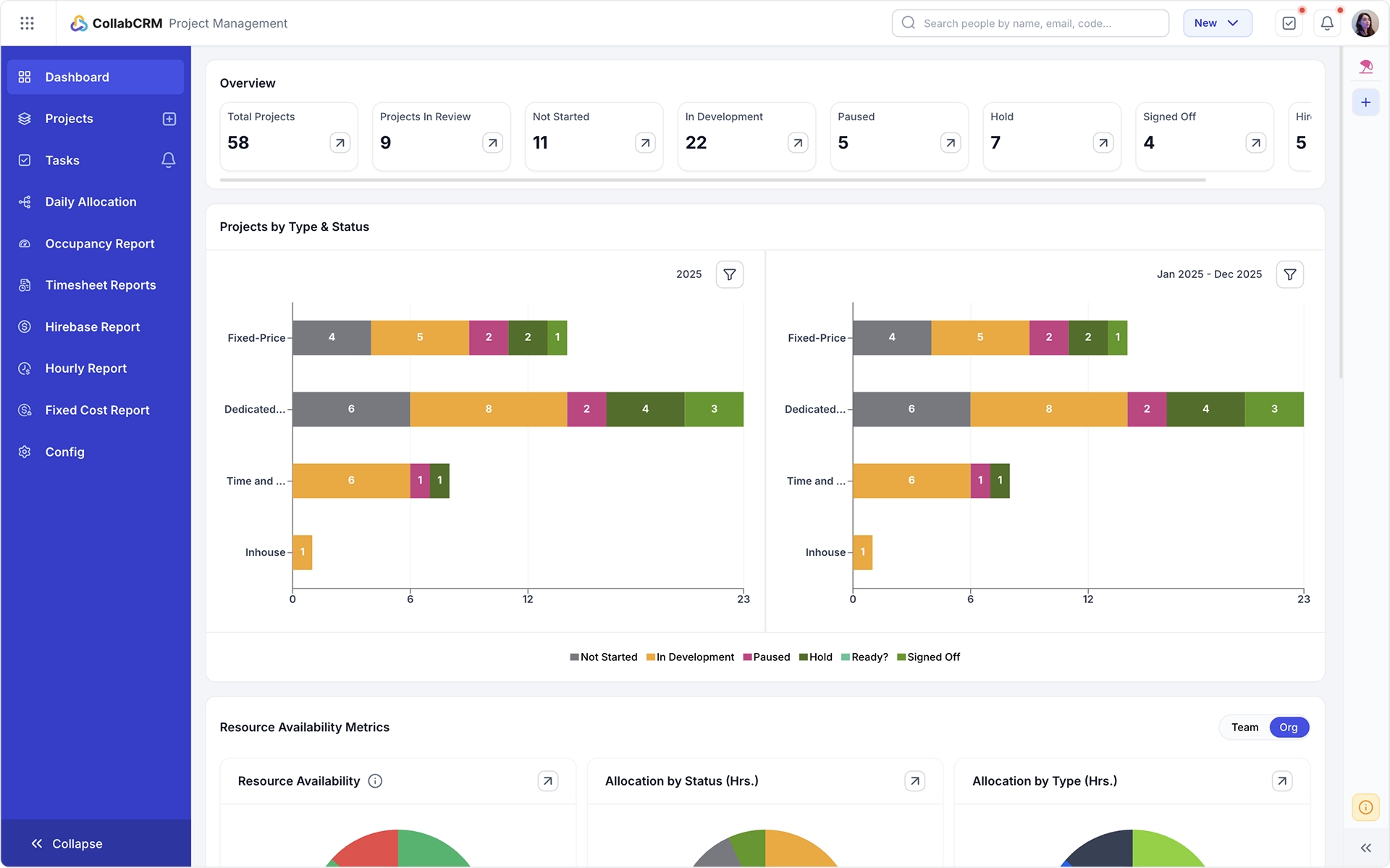The width and height of the screenshot is (1390, 868).
Task: Open the header checklist tasks icon
Action: pos(1289,23)
